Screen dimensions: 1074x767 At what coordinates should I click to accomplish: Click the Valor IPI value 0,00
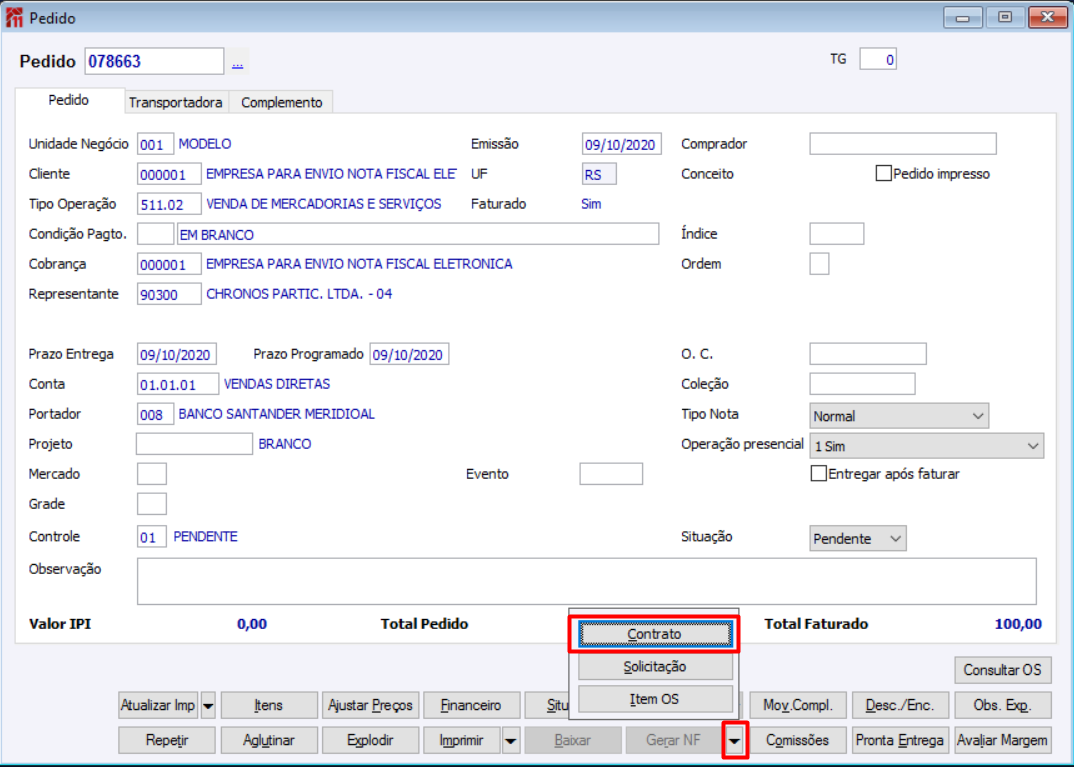[252, 624]
